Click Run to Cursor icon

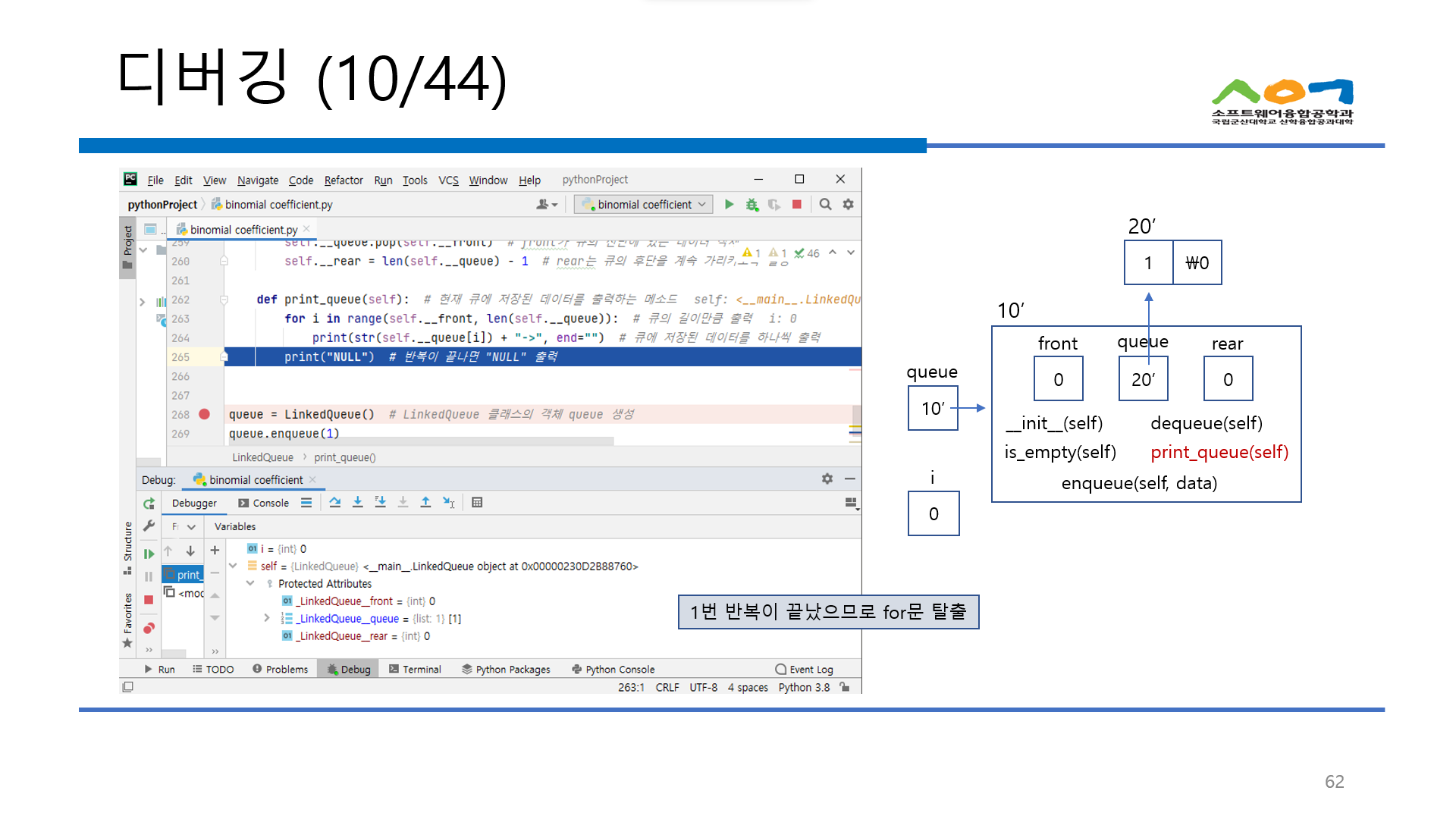point(449,503)
